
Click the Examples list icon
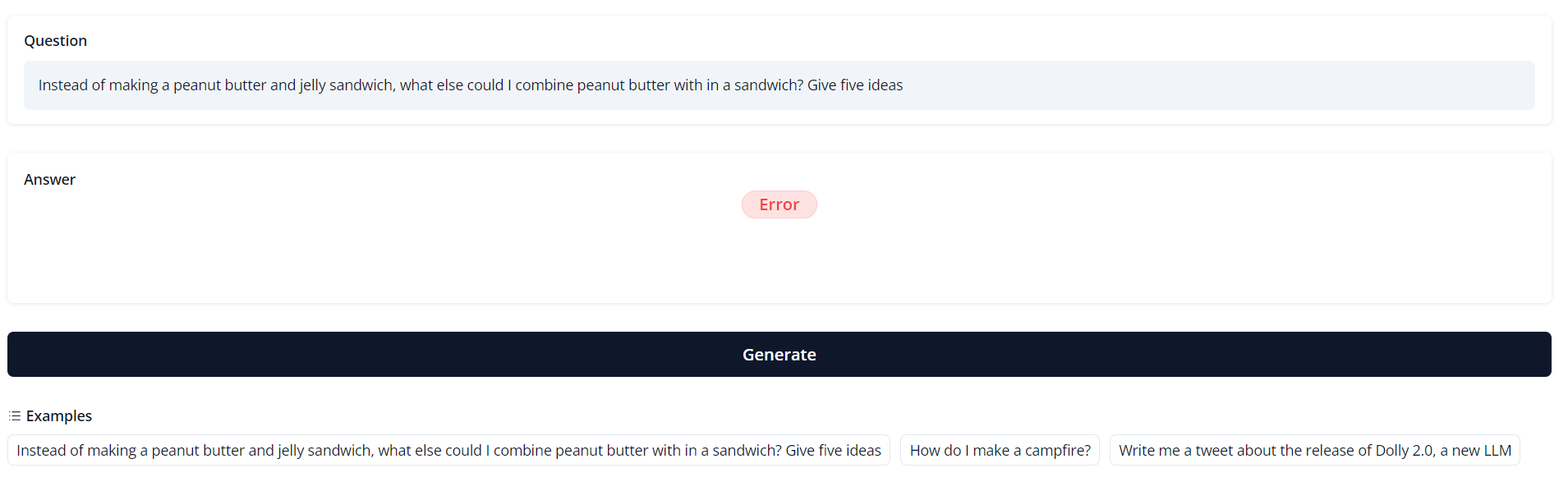15,416
